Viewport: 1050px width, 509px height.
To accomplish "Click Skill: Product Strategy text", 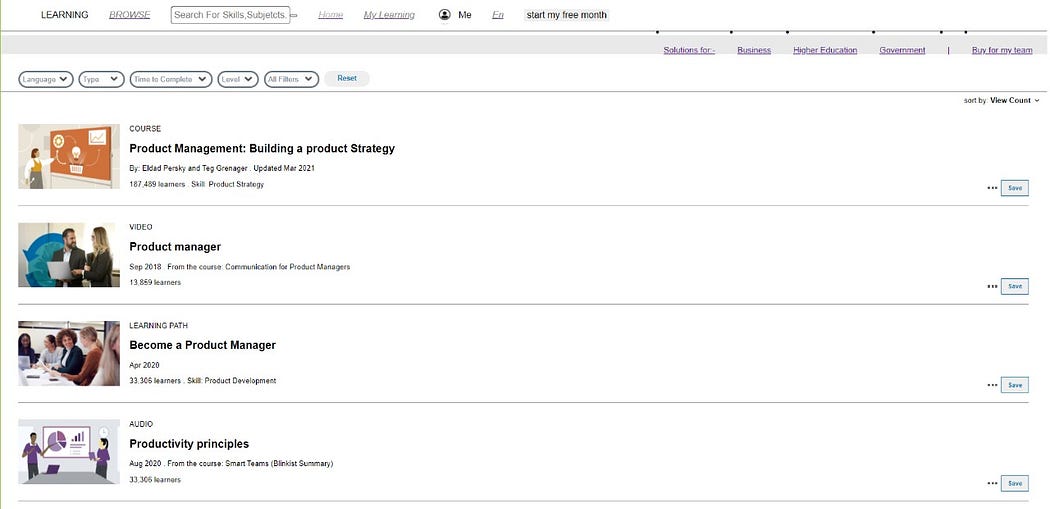I will [228, 184].
